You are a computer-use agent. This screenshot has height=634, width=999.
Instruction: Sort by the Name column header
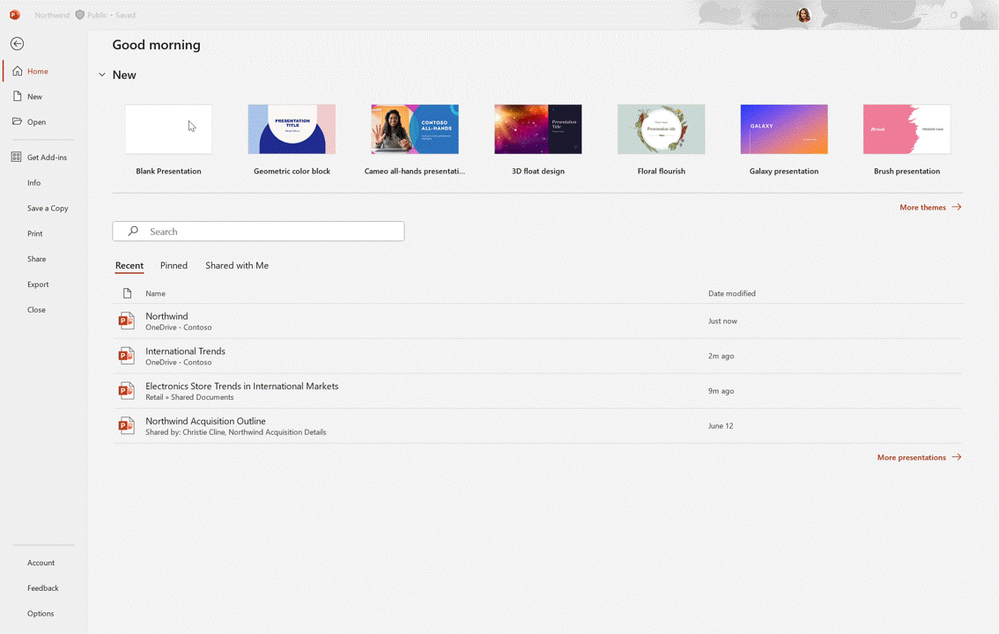(155, 294)
